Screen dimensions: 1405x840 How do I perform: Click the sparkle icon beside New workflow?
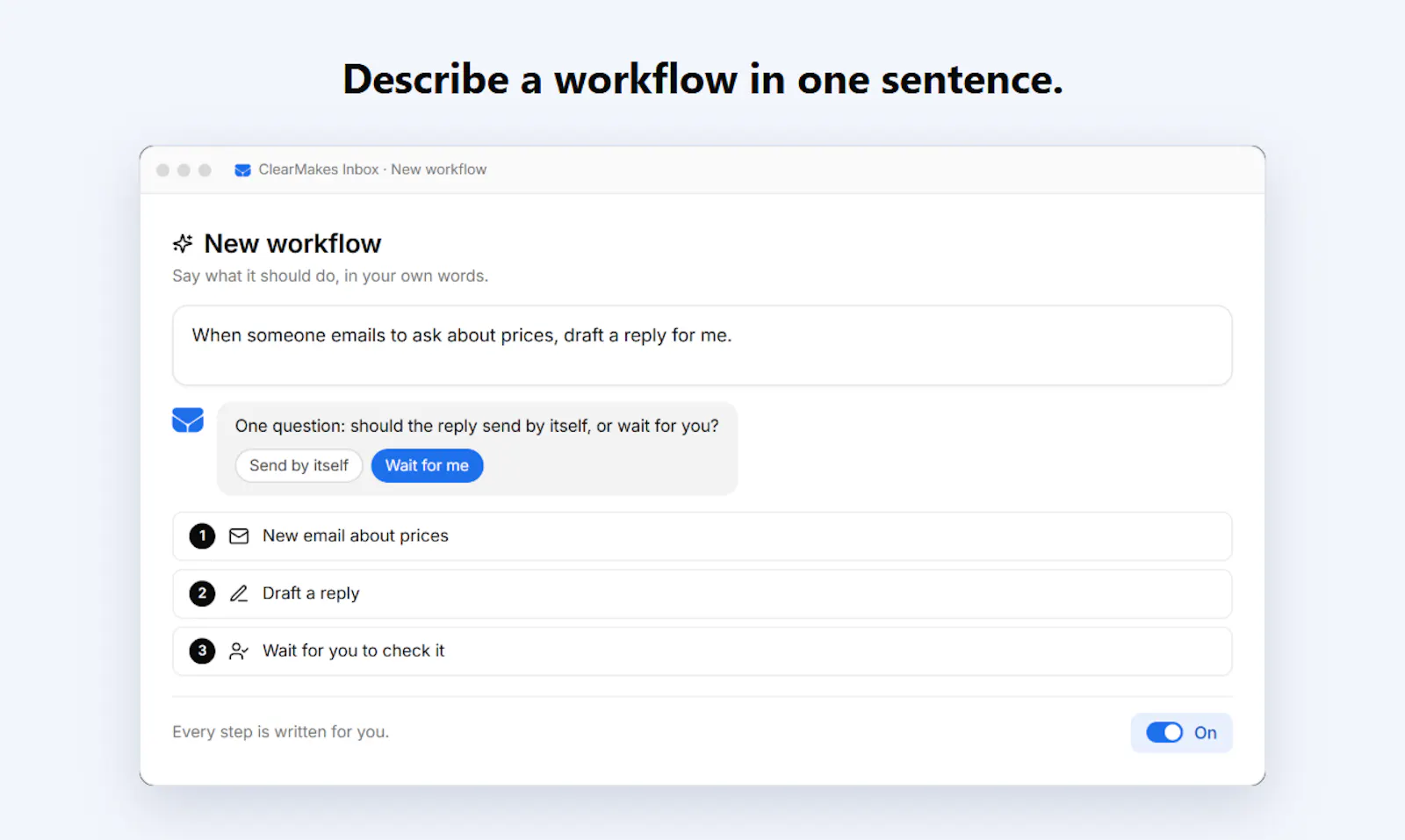point(183,243)
